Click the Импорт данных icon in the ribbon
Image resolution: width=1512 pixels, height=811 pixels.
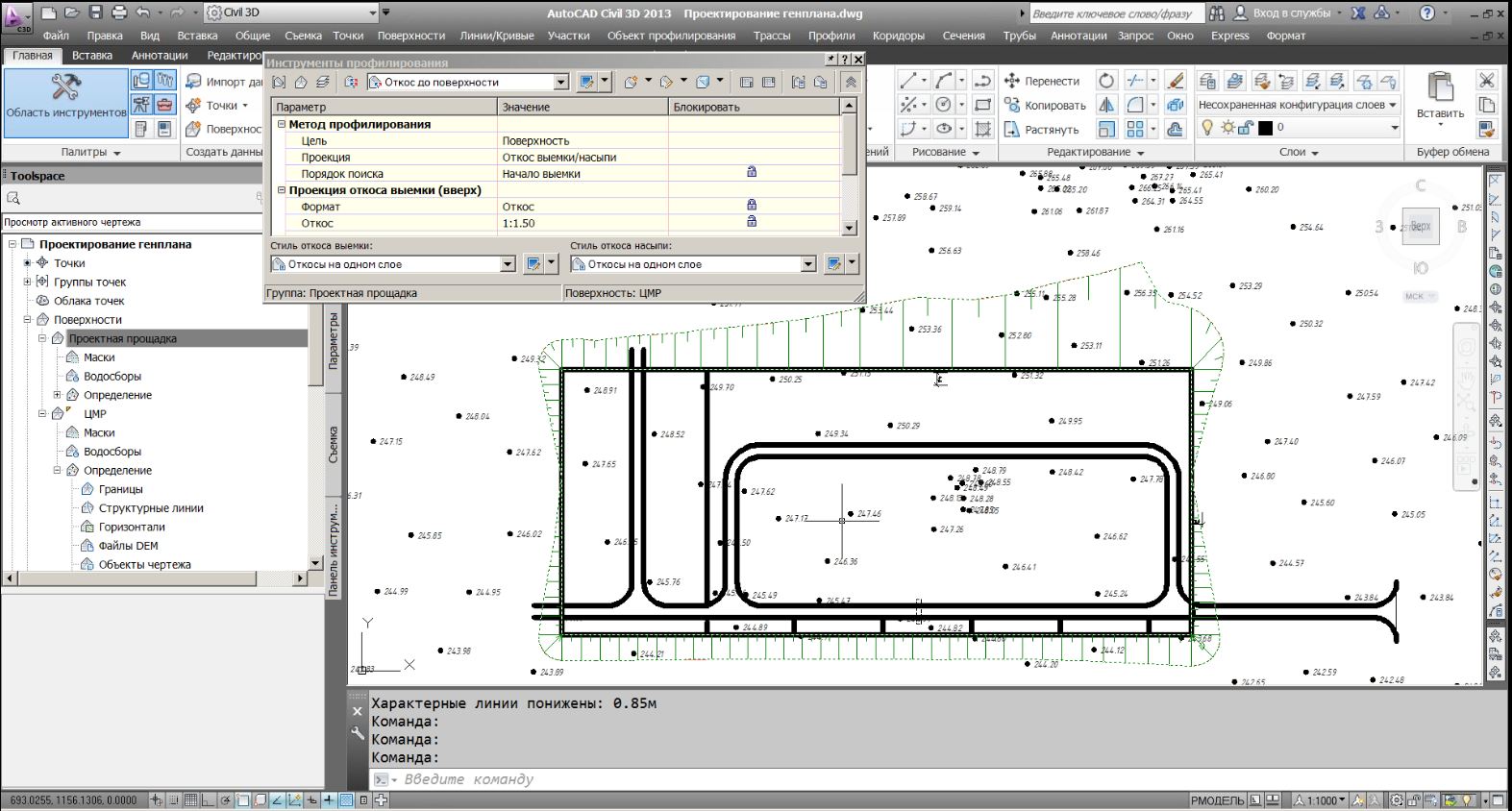[x=194, y=82]
